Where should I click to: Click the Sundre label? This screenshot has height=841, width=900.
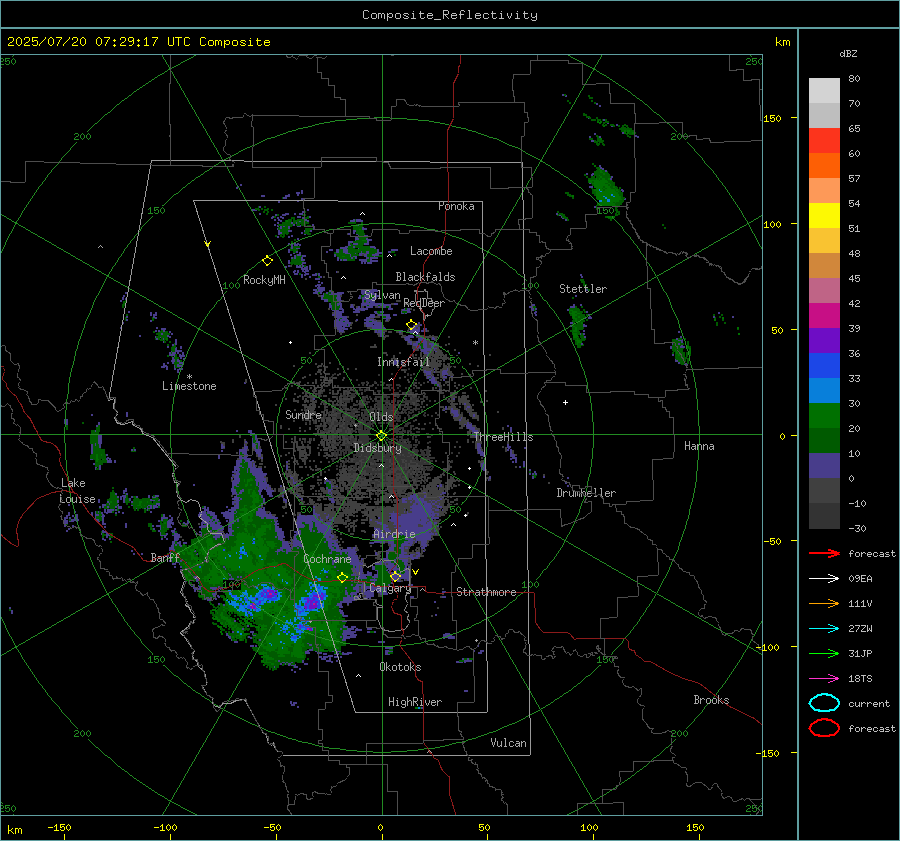coord(303,414)
